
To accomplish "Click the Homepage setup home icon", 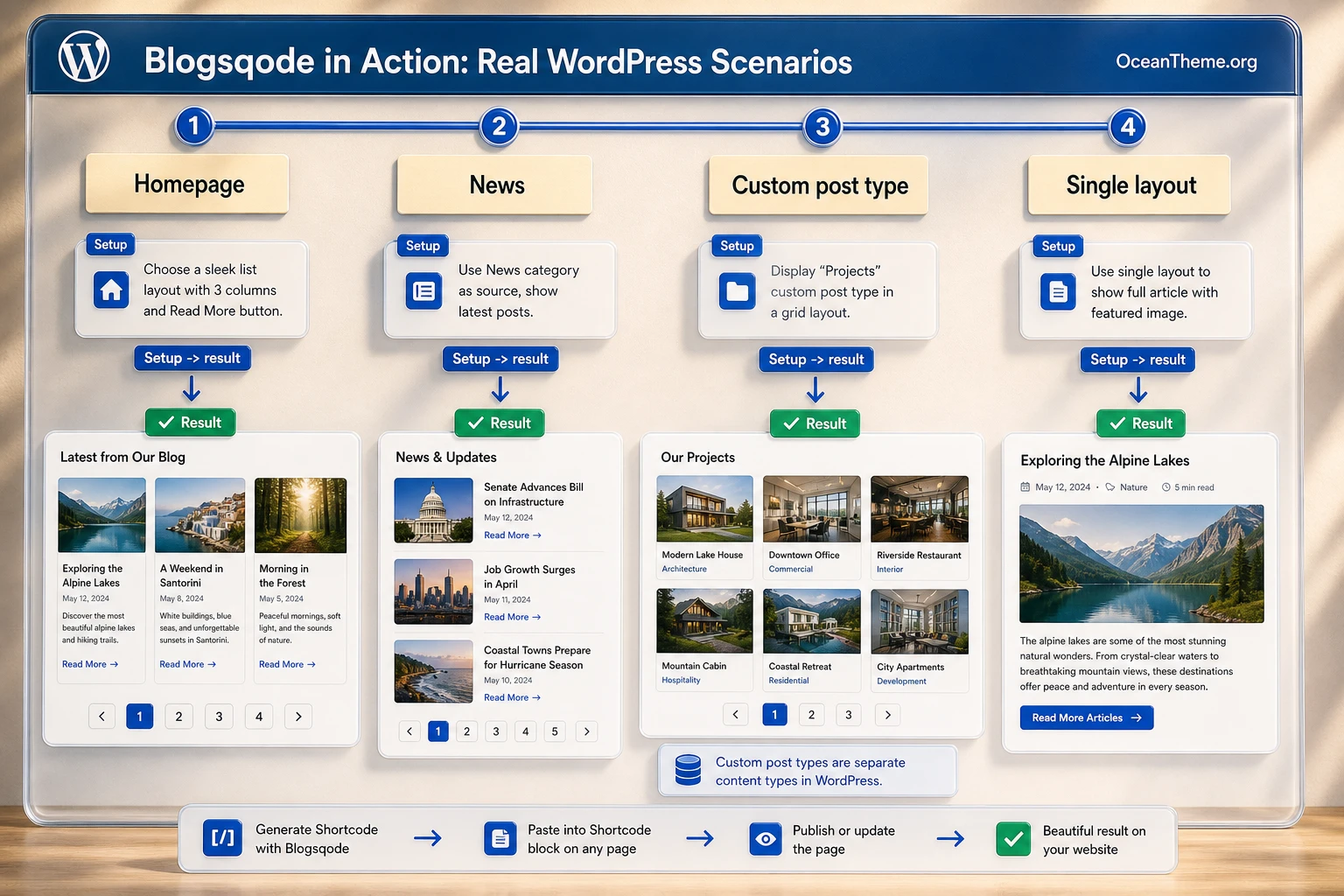I will (111, 290).
